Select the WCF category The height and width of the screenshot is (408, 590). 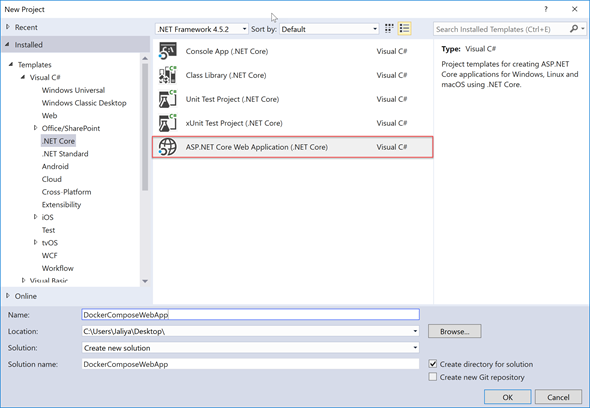tap(49, 255)
